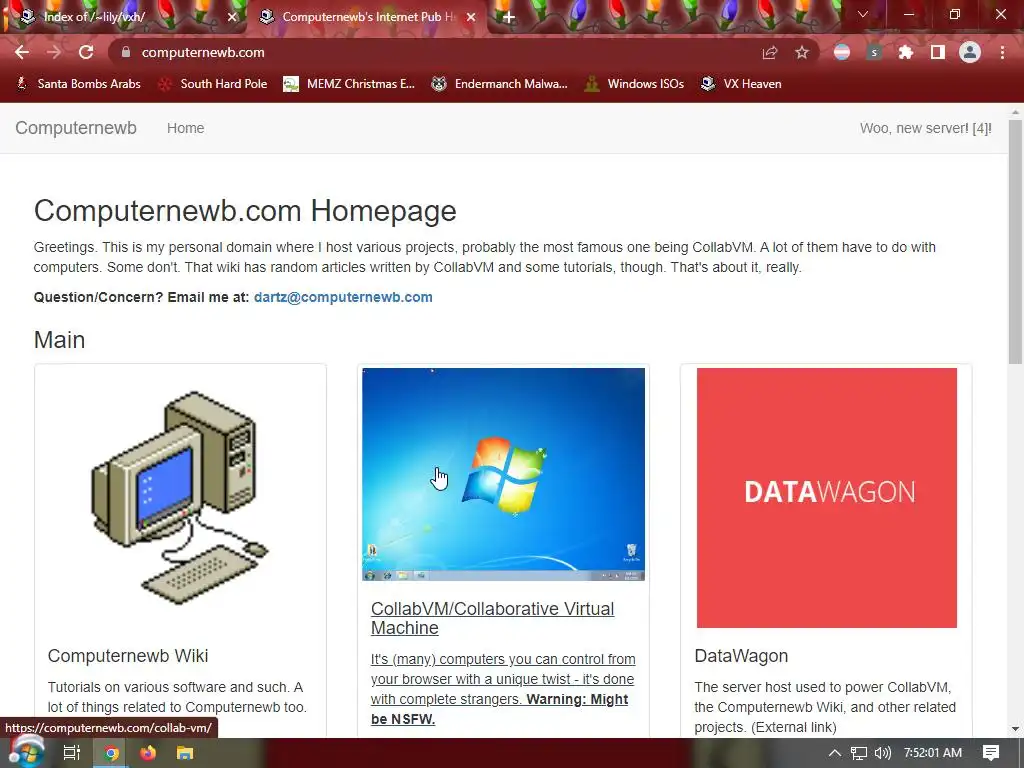Open the VX Heaven bookmark
Image resolution: width=1024 pixels, height=768 pixels.
(x=741, y=84)
